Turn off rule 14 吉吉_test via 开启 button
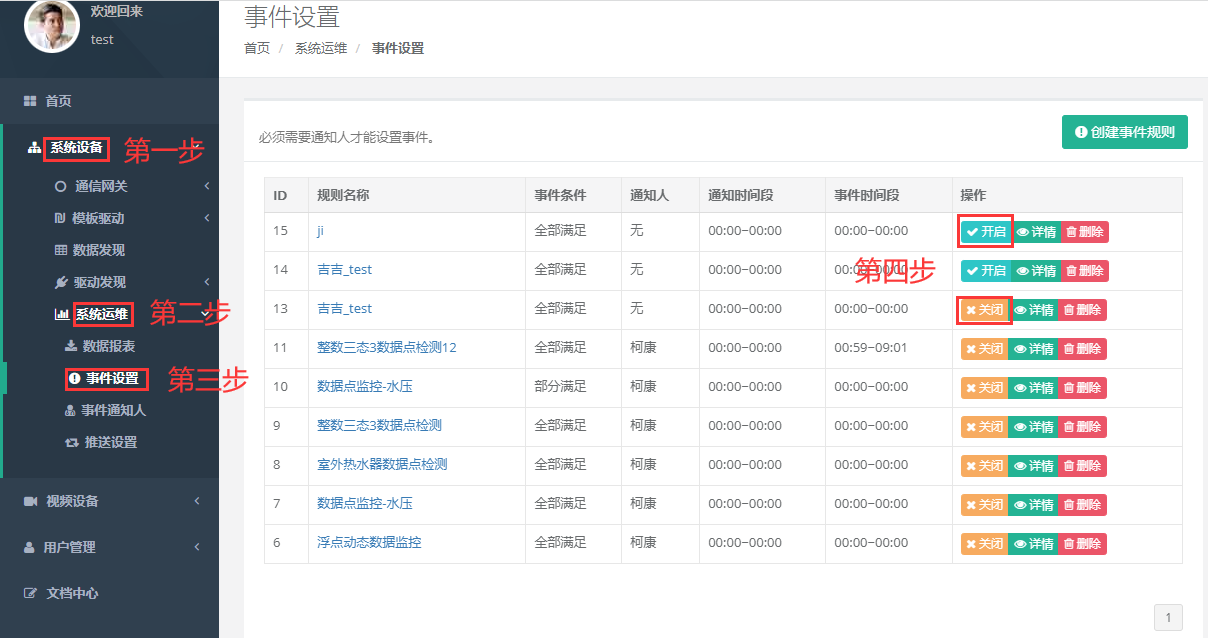1208x638 pixels. coord(984,270)
